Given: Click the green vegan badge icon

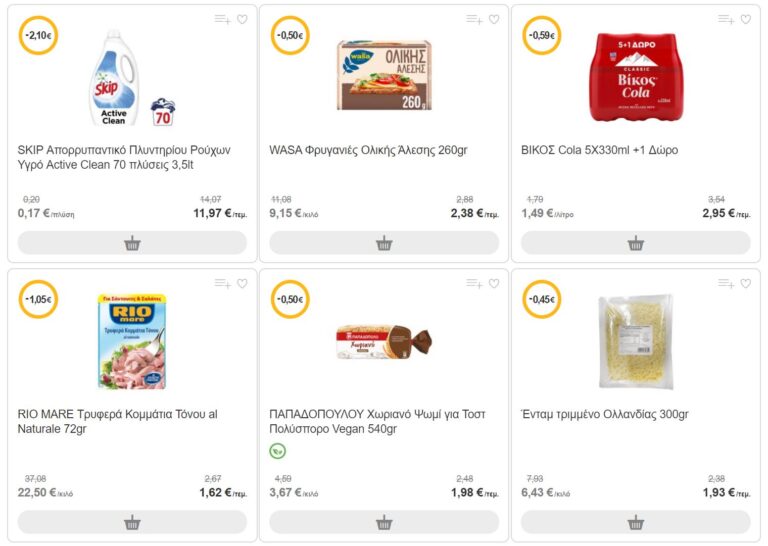Looking at the screenshot, I should coord(278,451).
